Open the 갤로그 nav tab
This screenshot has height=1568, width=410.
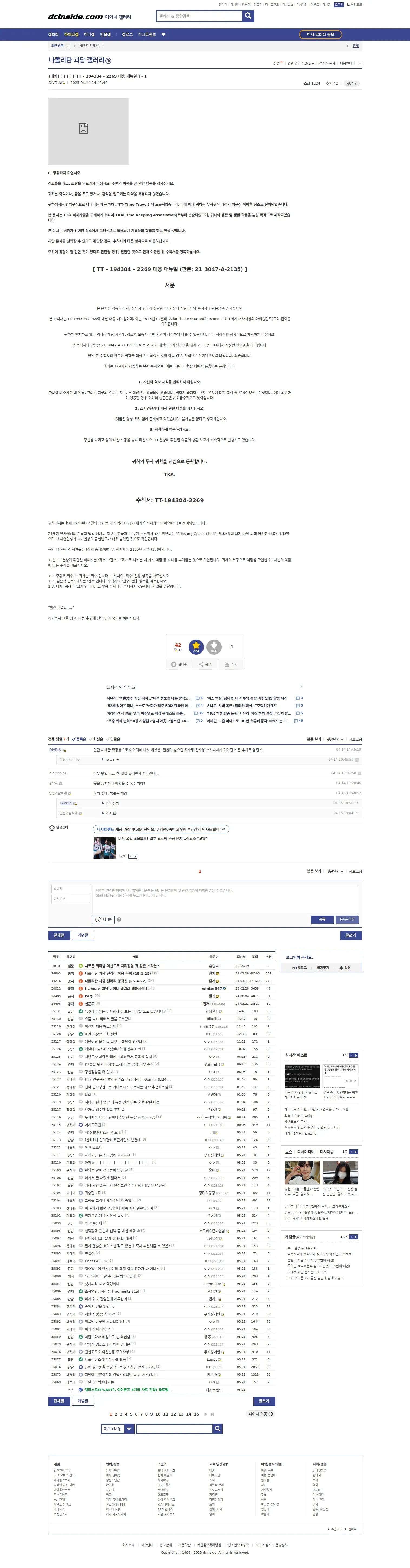pyautogui.click(x=127, y=35)
